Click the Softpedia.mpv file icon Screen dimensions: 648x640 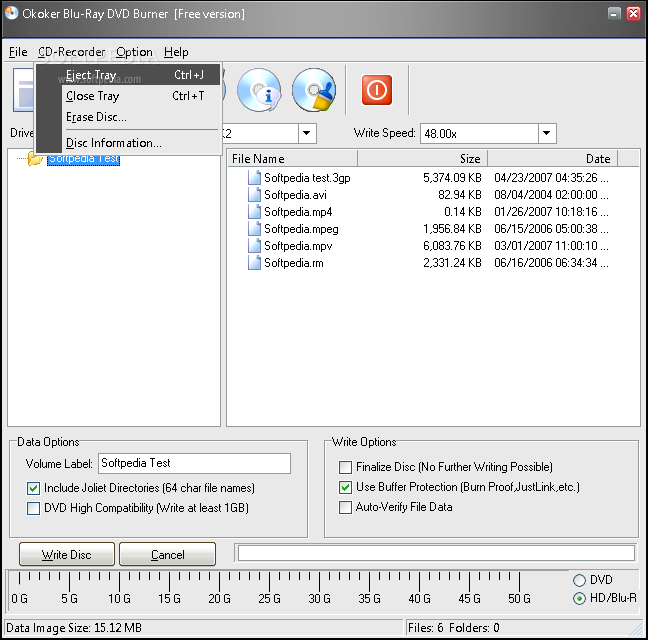(254, 245)
